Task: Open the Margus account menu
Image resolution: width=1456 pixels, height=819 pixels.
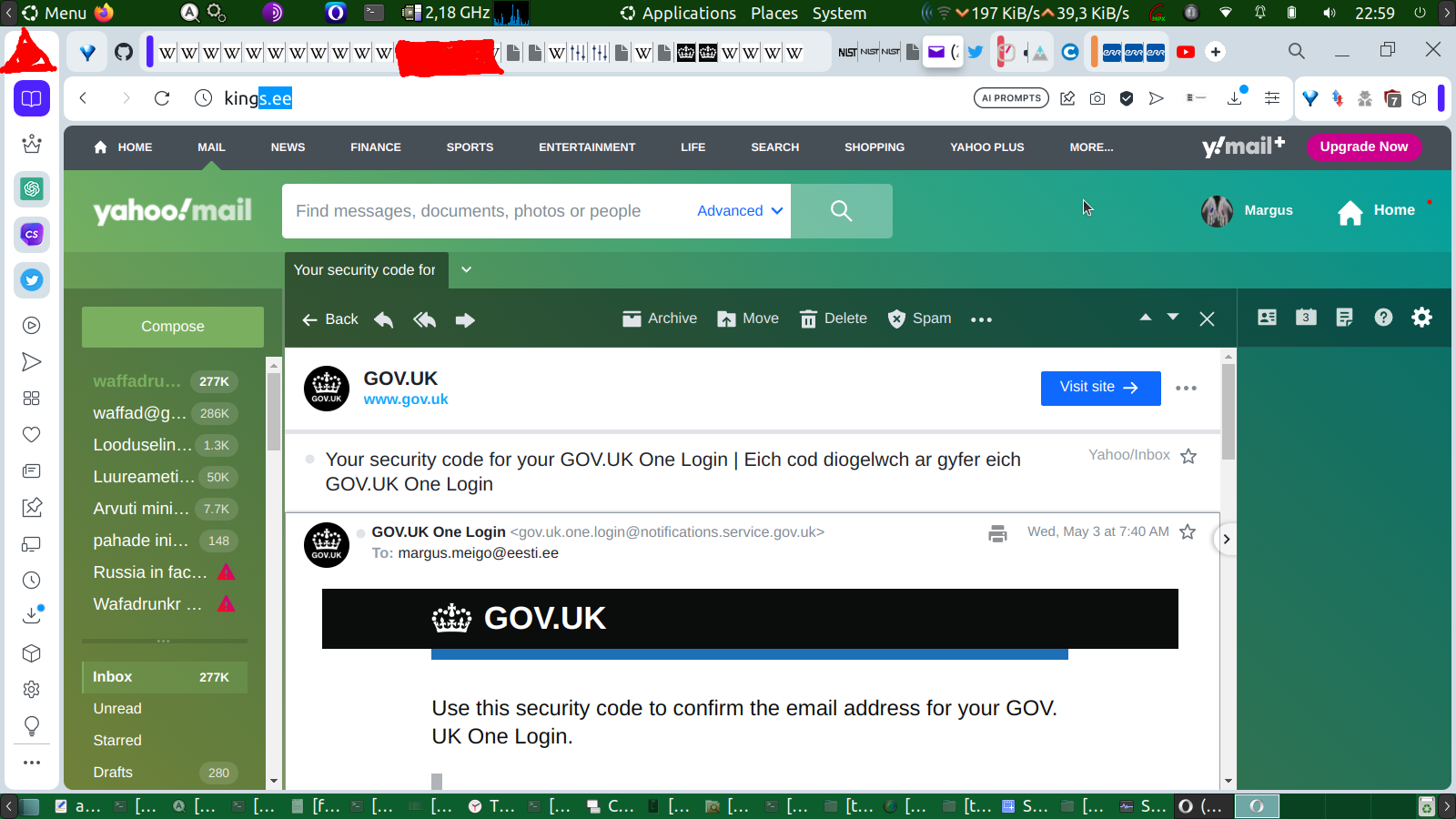Action: [x=1247, y=211]
